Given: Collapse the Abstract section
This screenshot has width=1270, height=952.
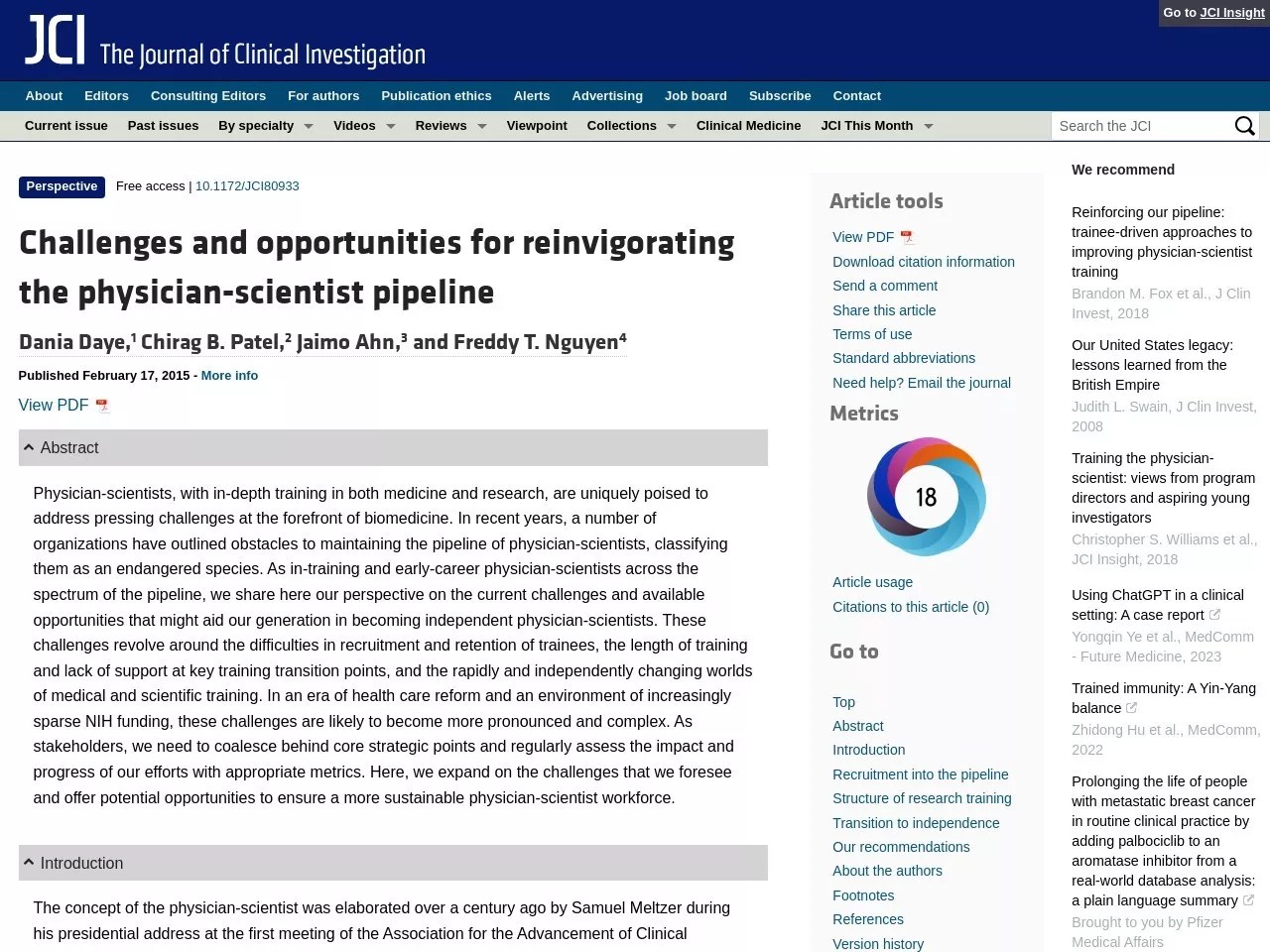Looking at the screenshot, I should tap(393, 448).
